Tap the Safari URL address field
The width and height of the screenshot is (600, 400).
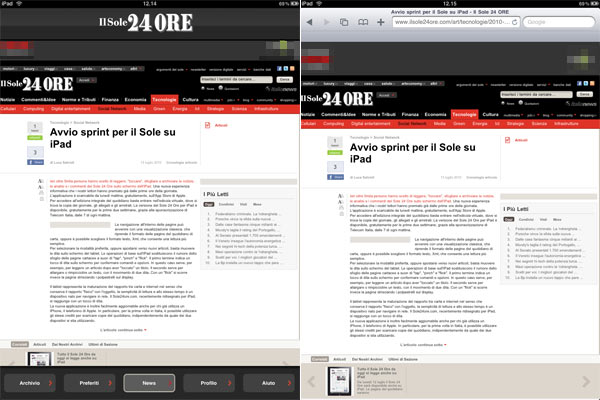[x=448, y=21]
